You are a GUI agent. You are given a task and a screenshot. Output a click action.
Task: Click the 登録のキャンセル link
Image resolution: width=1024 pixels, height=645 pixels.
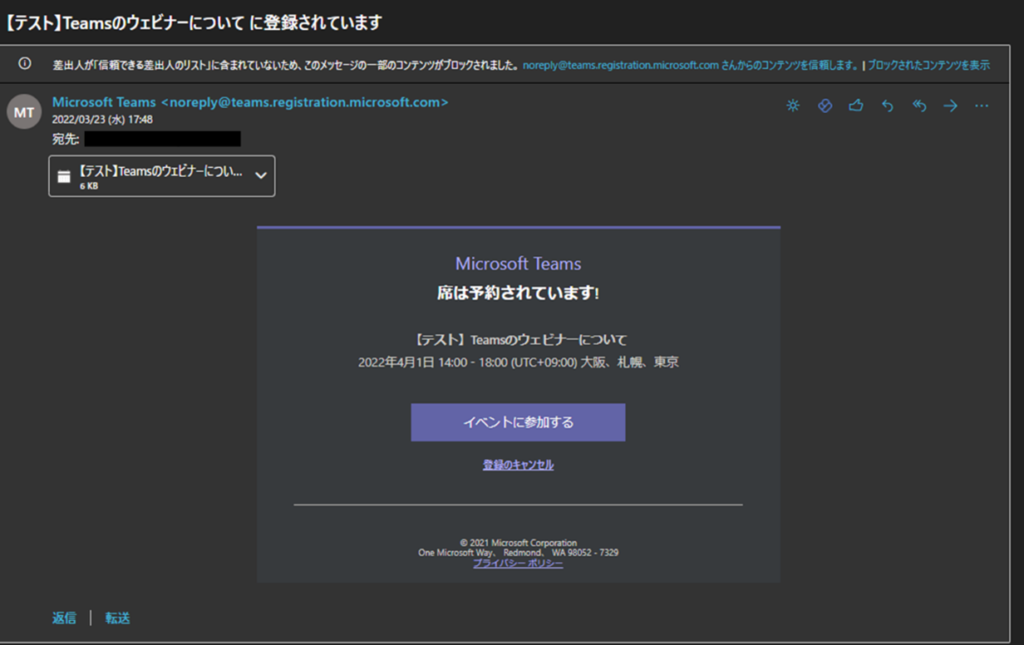tap(518, 465)
